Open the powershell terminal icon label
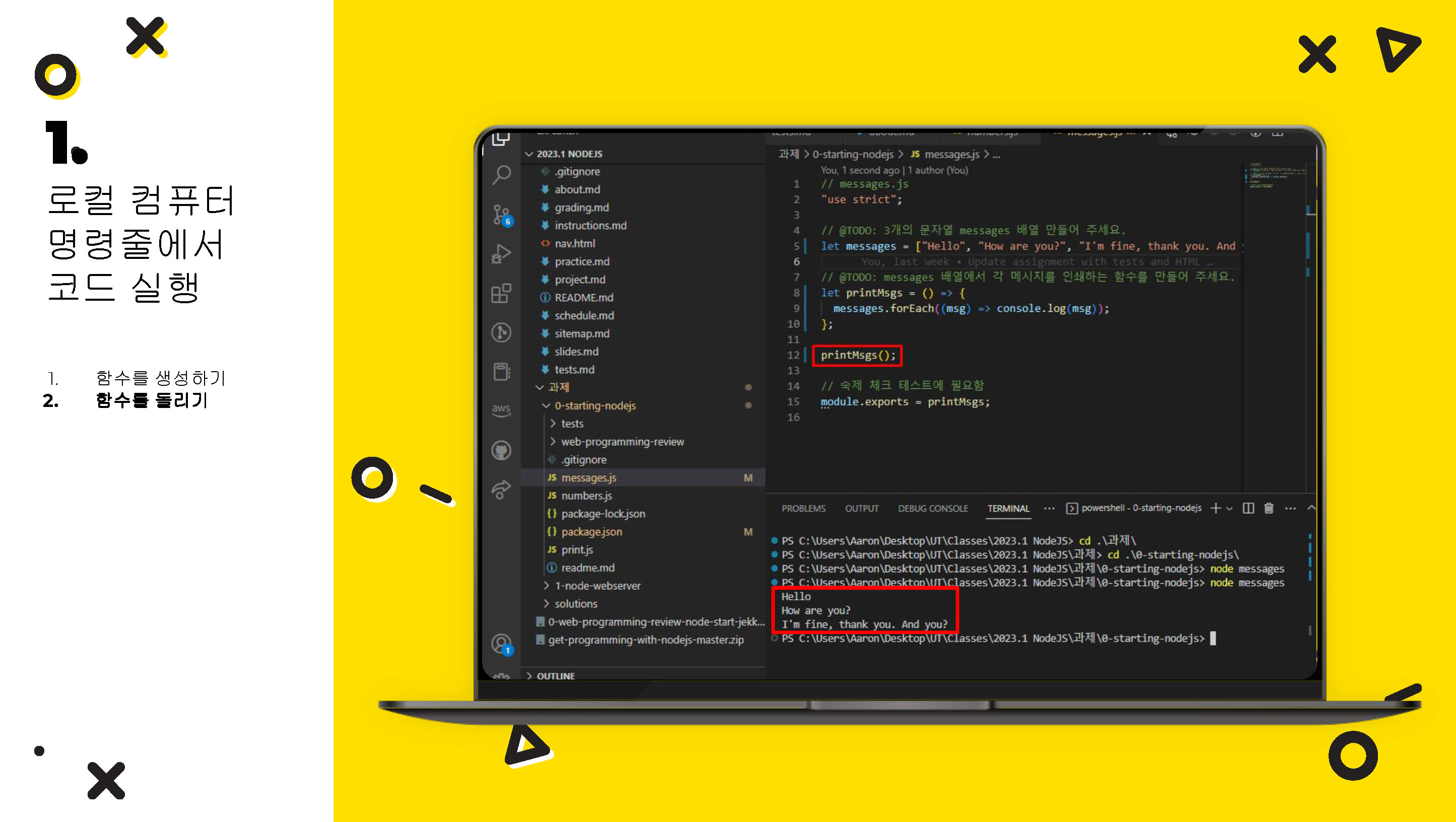Image resolution: width=1456 pixels, height=822 pixels. coord(1134,508)
